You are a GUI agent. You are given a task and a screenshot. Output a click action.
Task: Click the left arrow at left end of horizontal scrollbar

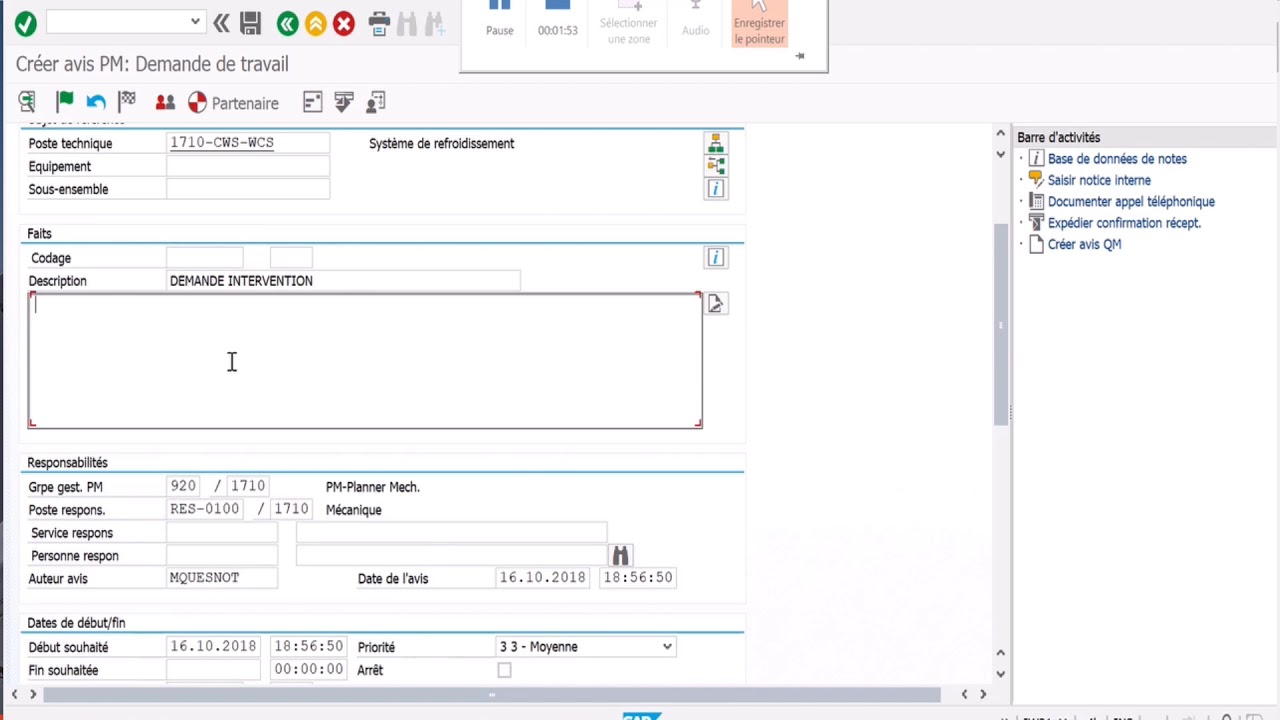coord(14,694)
